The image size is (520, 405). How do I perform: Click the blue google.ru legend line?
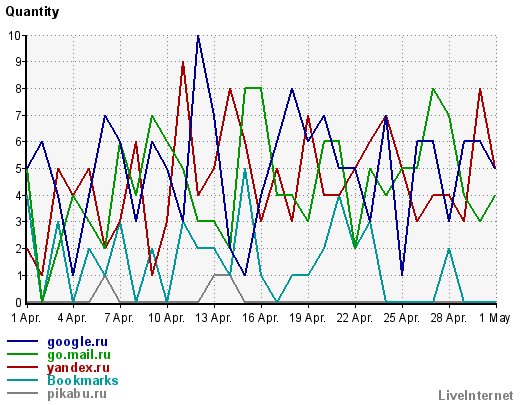click(x=22, y=341)
